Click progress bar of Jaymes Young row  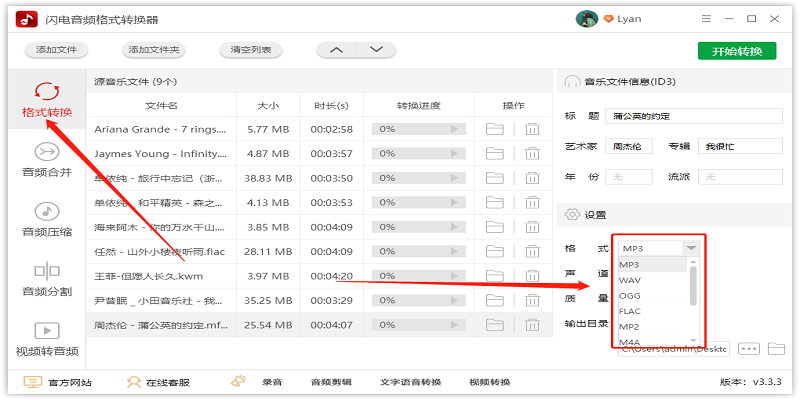point(419,154)
